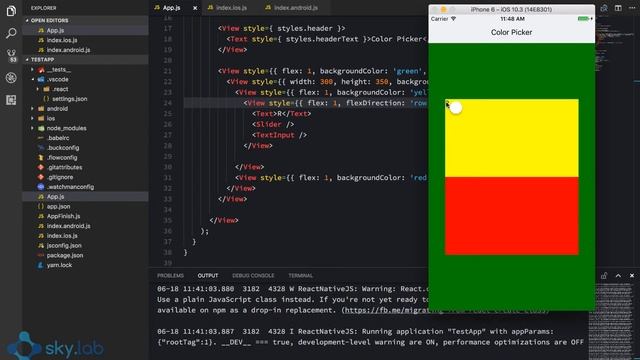Image resolution: width=640 pixels, height=360 pixels.
Task: Open .gitattributes in the file tree
Action: pos(64,167)
